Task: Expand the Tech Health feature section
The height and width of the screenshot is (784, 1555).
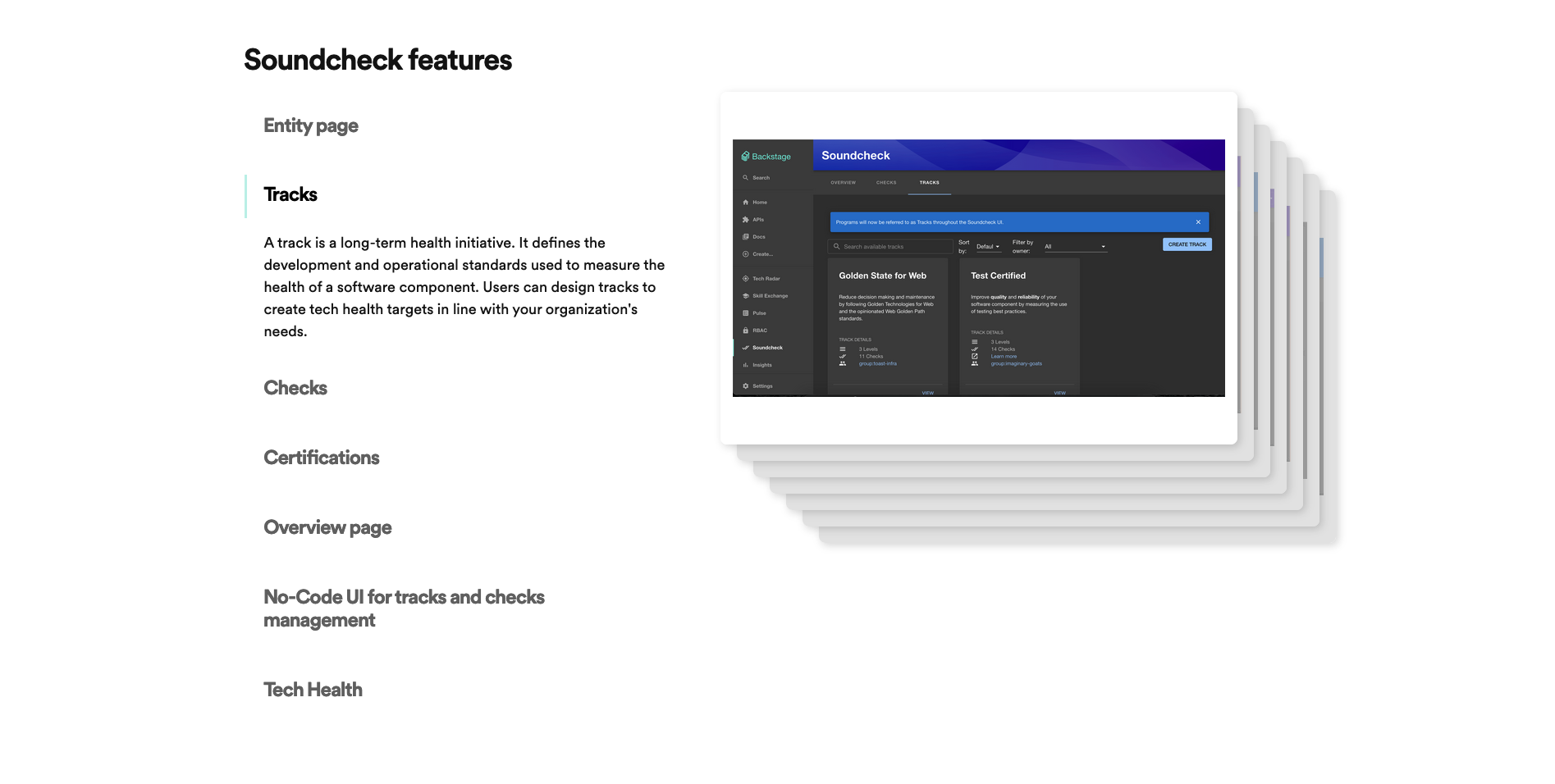Action: 313,690
